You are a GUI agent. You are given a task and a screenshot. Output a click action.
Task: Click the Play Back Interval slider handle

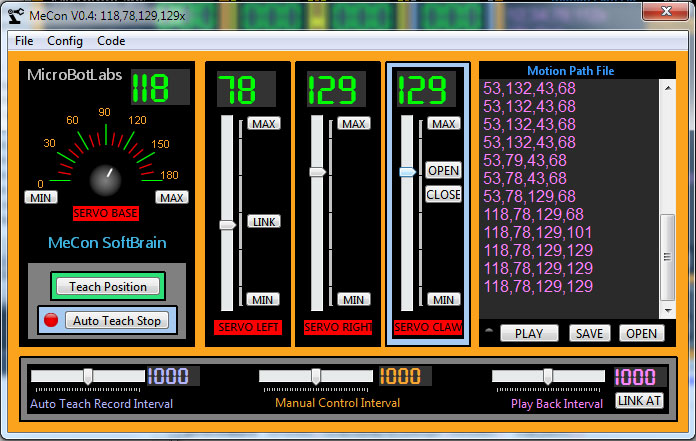point(547,376)
